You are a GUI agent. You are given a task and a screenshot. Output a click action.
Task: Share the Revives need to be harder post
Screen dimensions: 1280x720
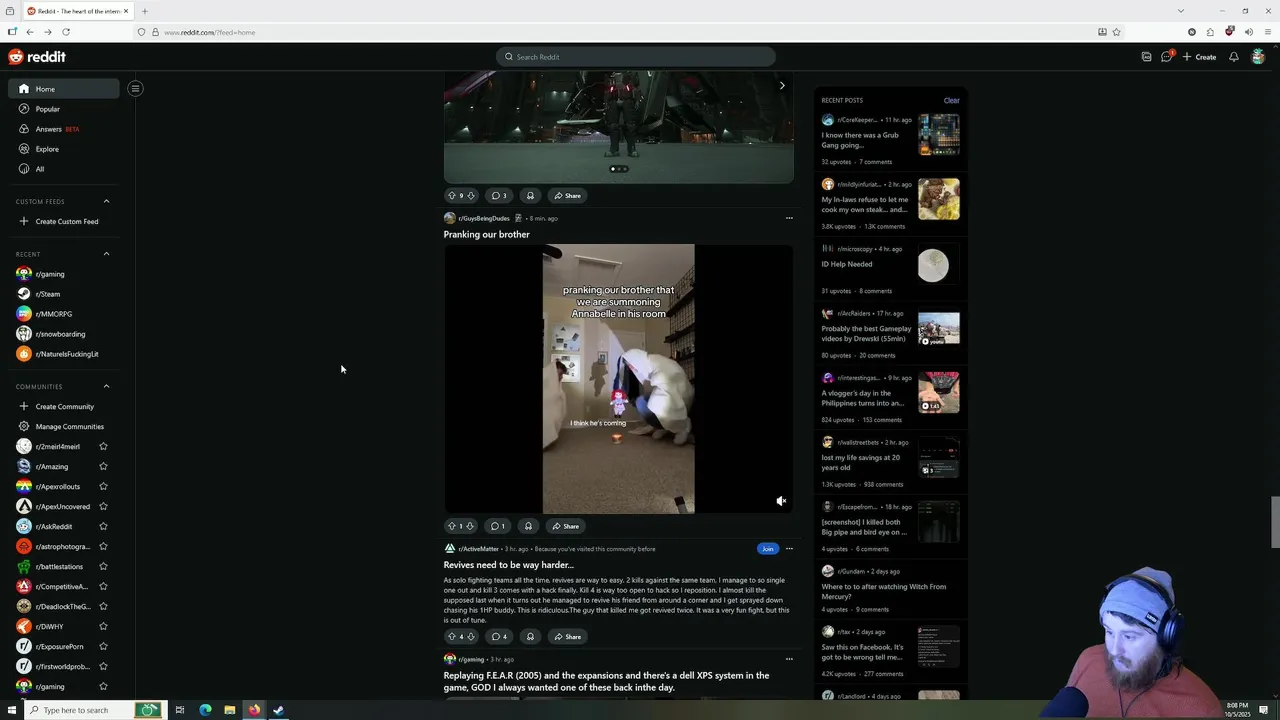(x=567, y=636)
